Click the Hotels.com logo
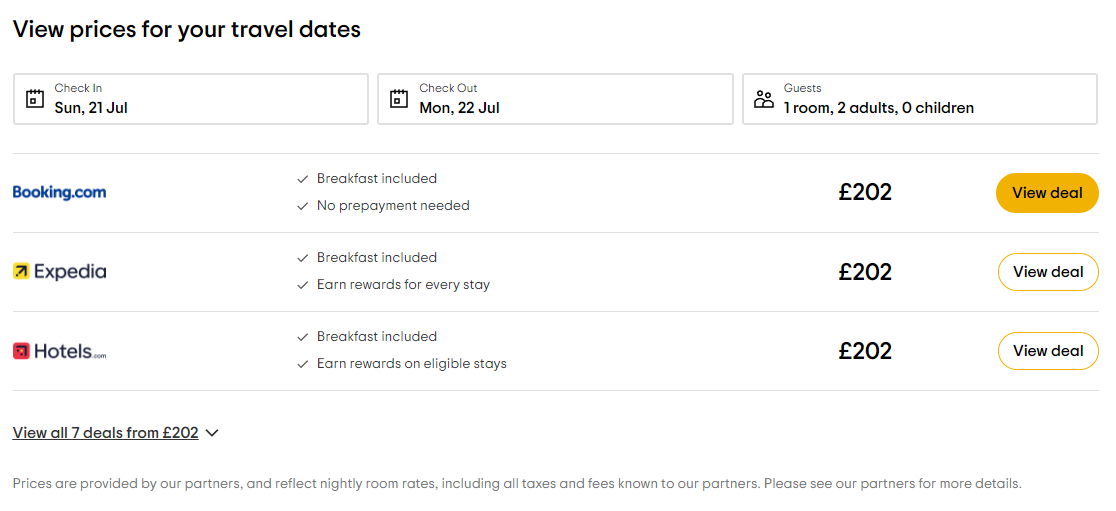Image resolution: width=1116 pixels, height=511 pixels. click(x=59, y=351)
